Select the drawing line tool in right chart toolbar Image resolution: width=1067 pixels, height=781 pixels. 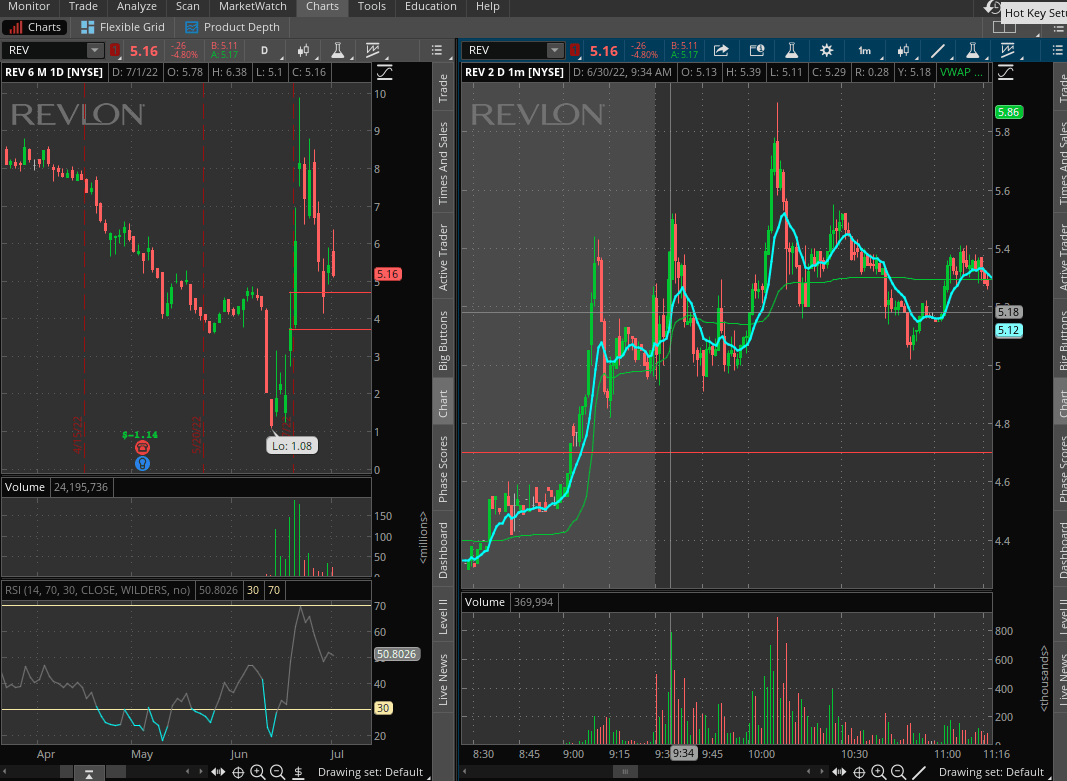[938, 50]
